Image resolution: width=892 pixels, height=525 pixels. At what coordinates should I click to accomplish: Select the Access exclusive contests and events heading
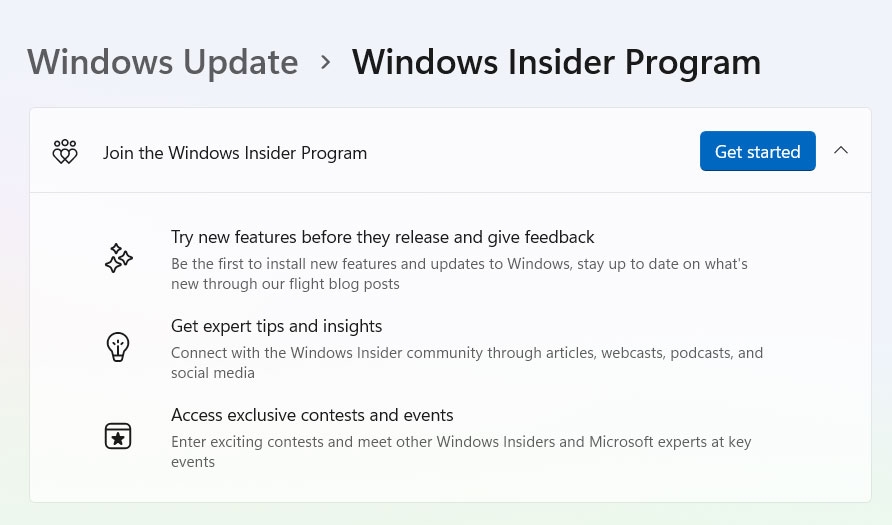tap(312, 415)
